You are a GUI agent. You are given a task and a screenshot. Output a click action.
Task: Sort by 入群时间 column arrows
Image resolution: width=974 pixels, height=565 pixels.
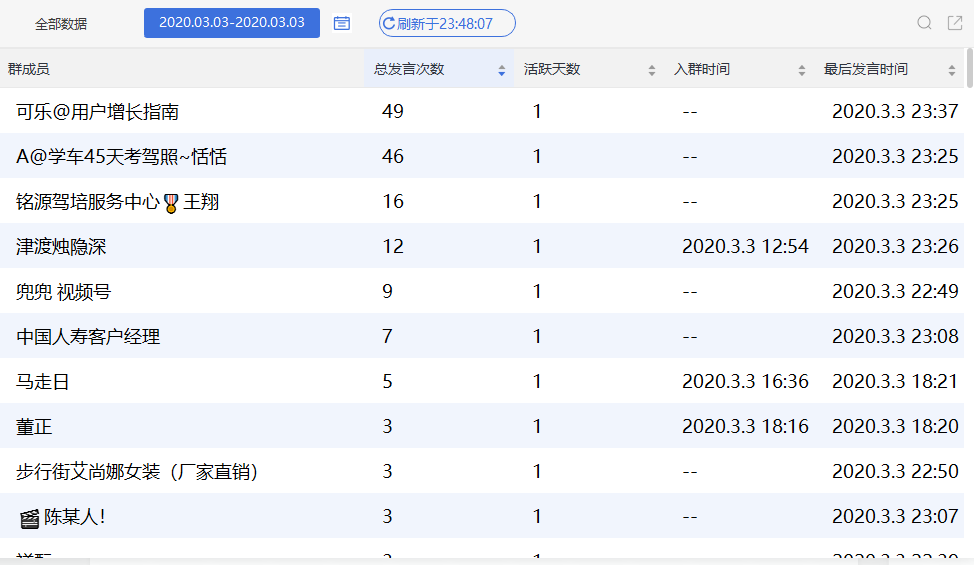802,71
